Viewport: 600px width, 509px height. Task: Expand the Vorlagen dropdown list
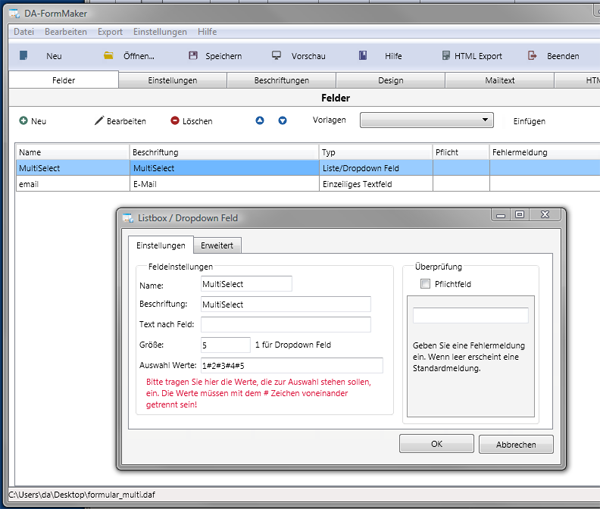[x=486, y=120]
